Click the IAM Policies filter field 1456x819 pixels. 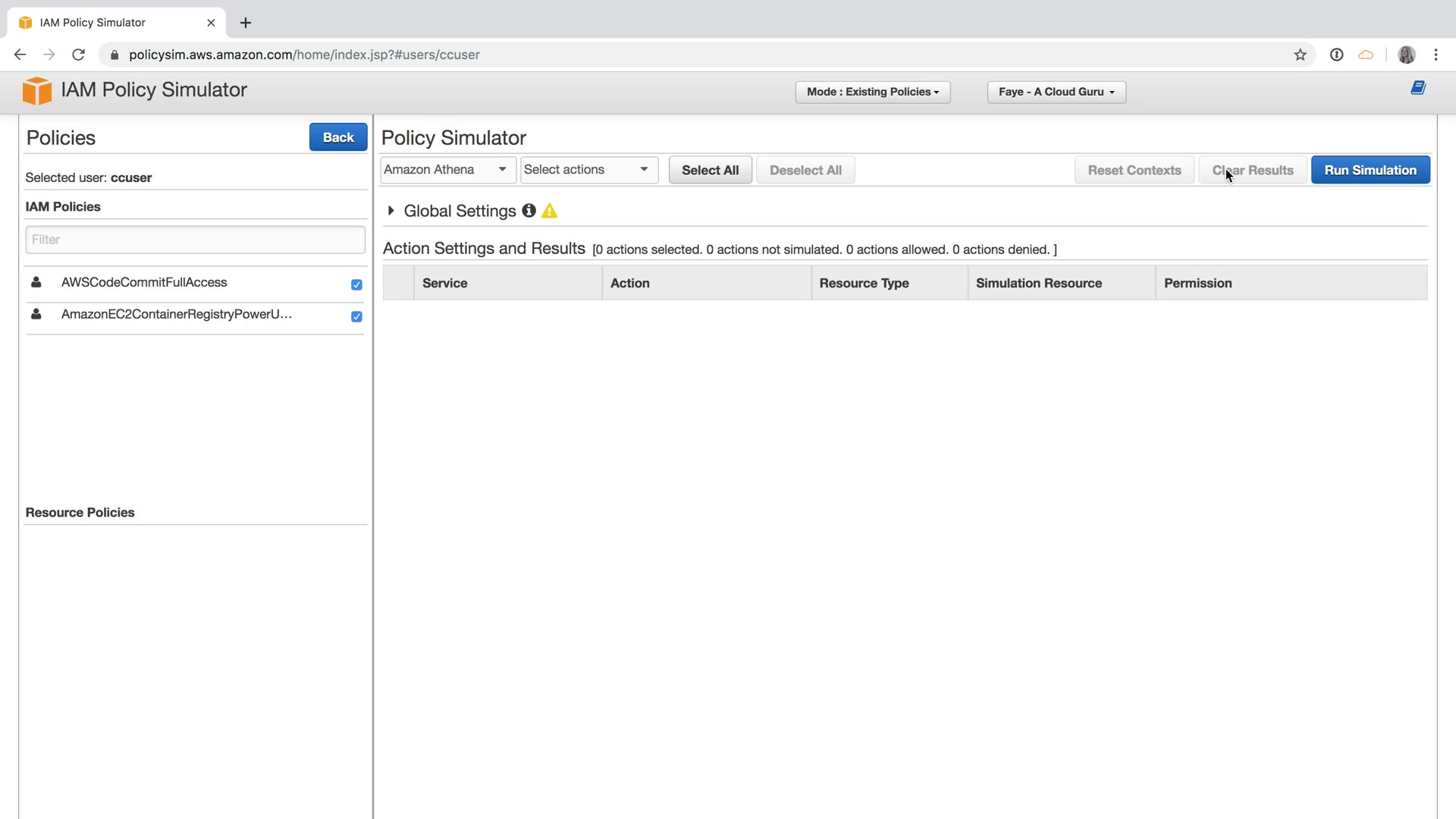click(195, 240)
